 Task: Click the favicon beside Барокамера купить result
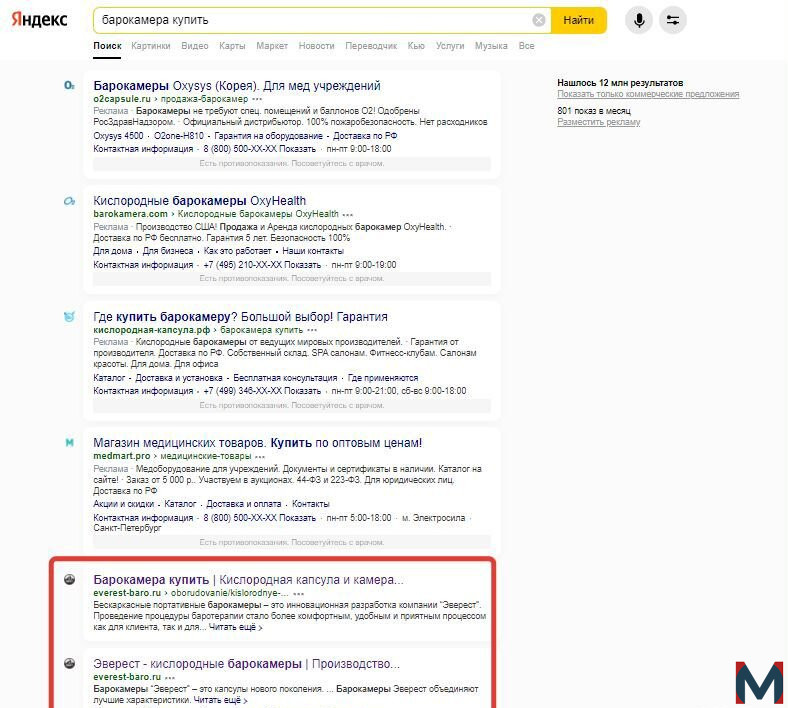click(70, 579)
